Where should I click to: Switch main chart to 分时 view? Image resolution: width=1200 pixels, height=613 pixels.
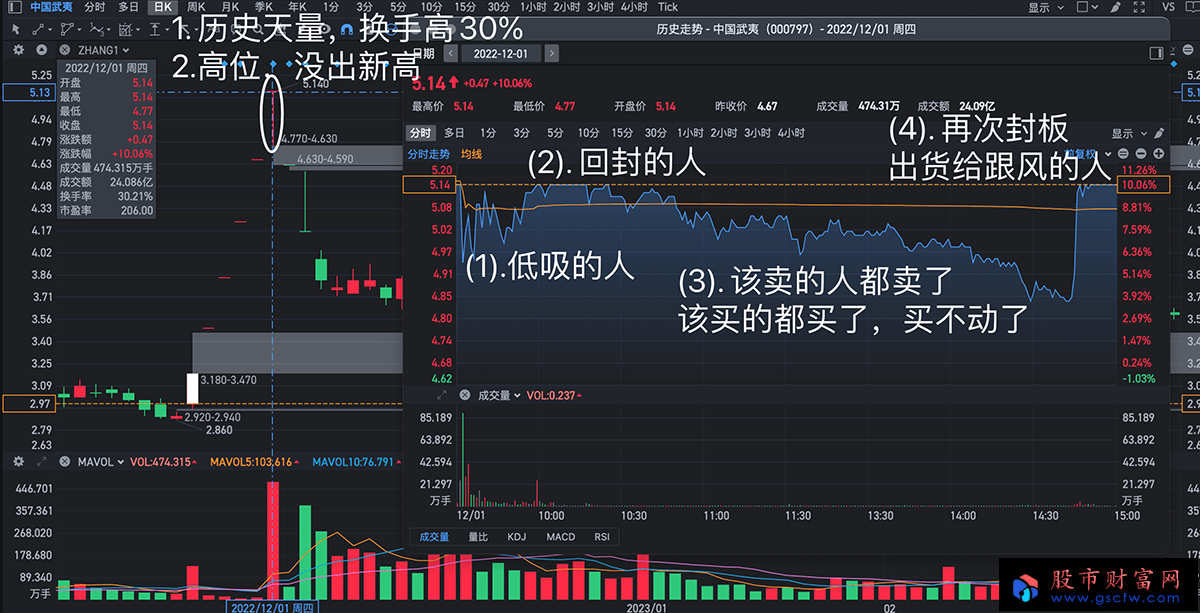point(94,7)
